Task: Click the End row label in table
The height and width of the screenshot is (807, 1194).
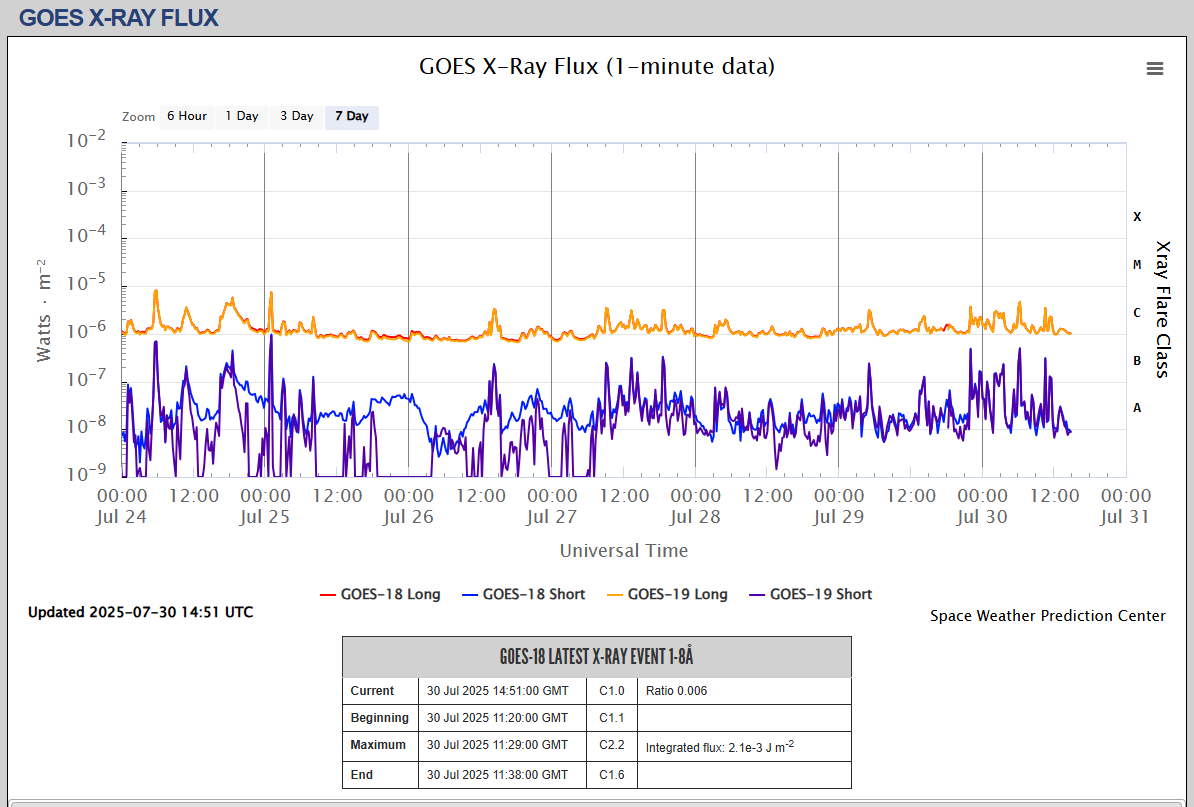Action: 380,775
